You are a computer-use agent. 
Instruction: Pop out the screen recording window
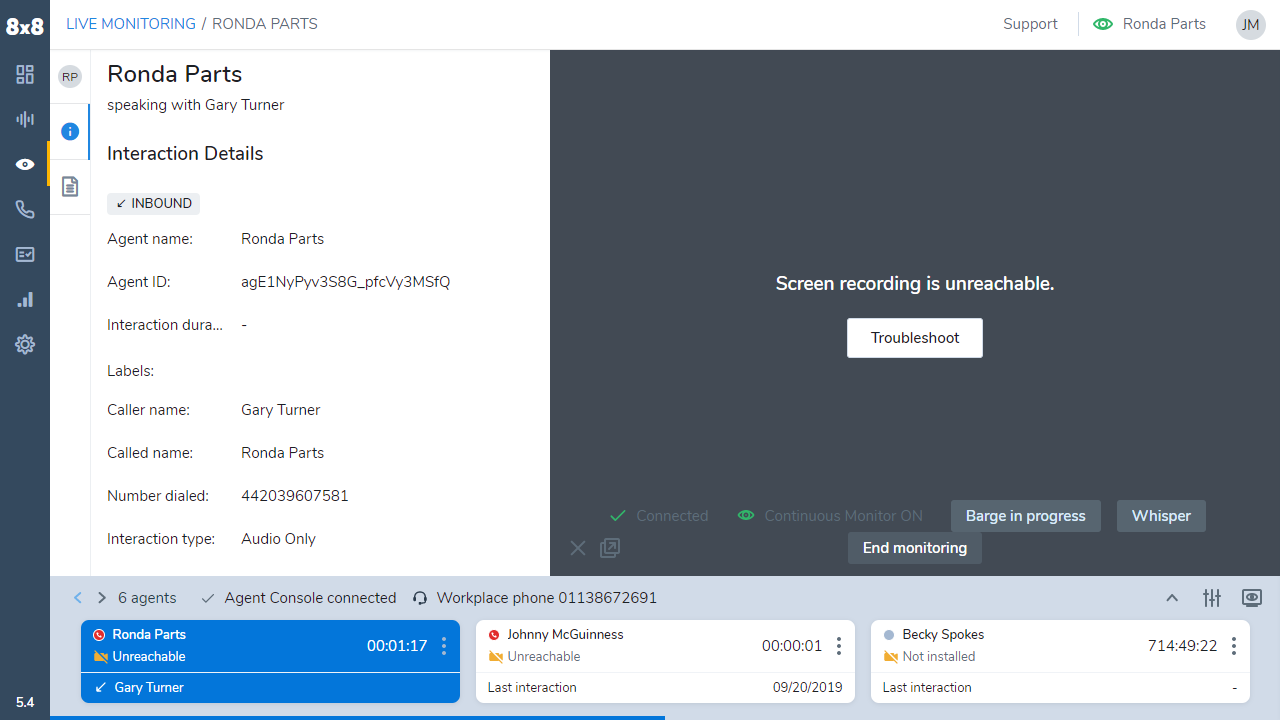(x=610, y=548)
